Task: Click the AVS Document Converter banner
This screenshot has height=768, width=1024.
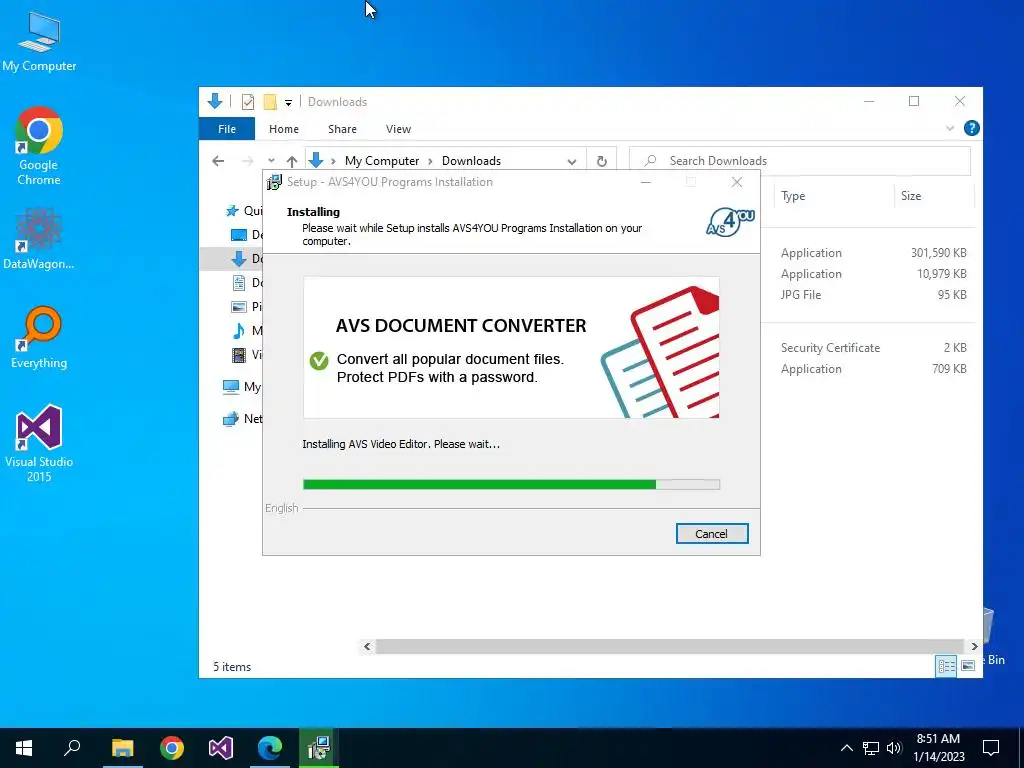Action: [x=511, y=347]
